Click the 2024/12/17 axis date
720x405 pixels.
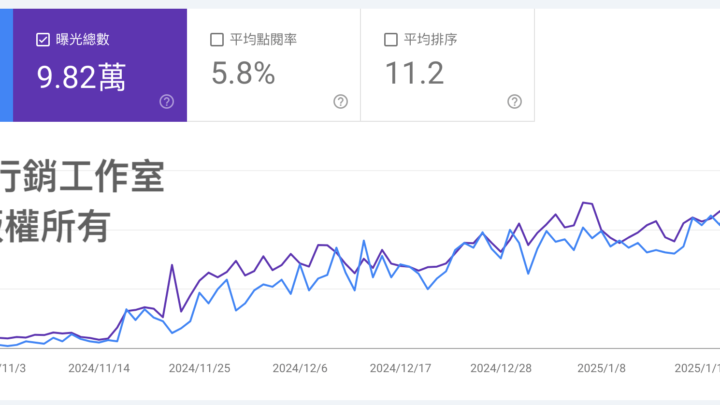coord(400,367)
